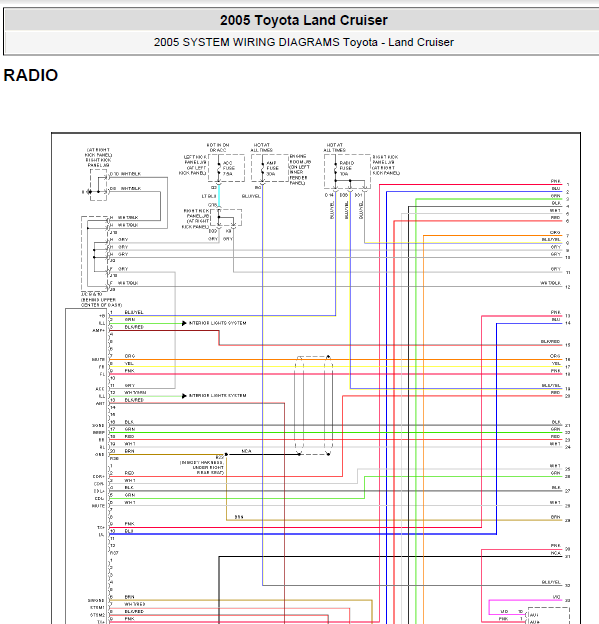Select the "2005 Toyota Land Cruiser" title
Screen dimensions: 599x624
304,20
